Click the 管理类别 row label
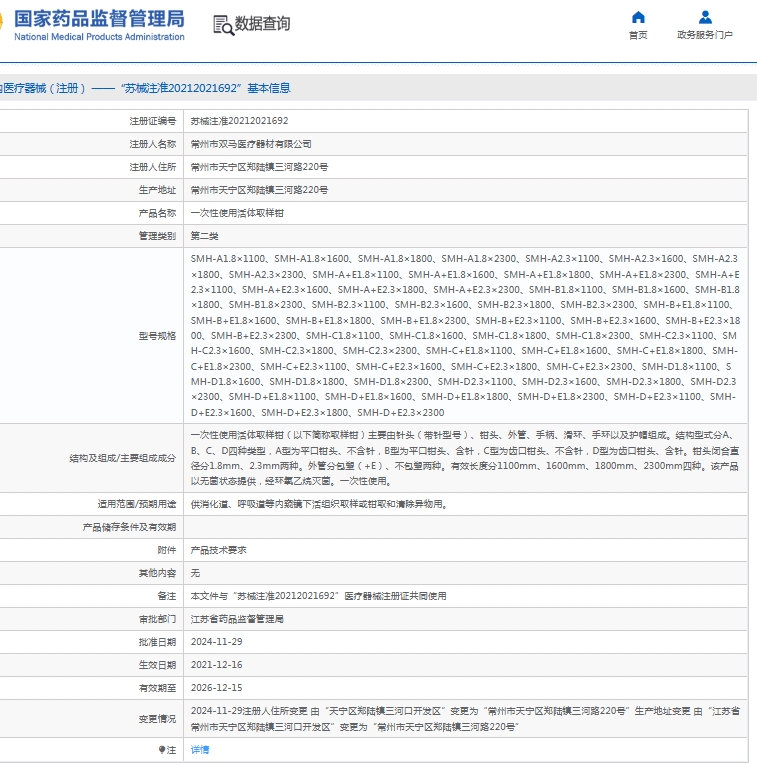 [157, 236]
